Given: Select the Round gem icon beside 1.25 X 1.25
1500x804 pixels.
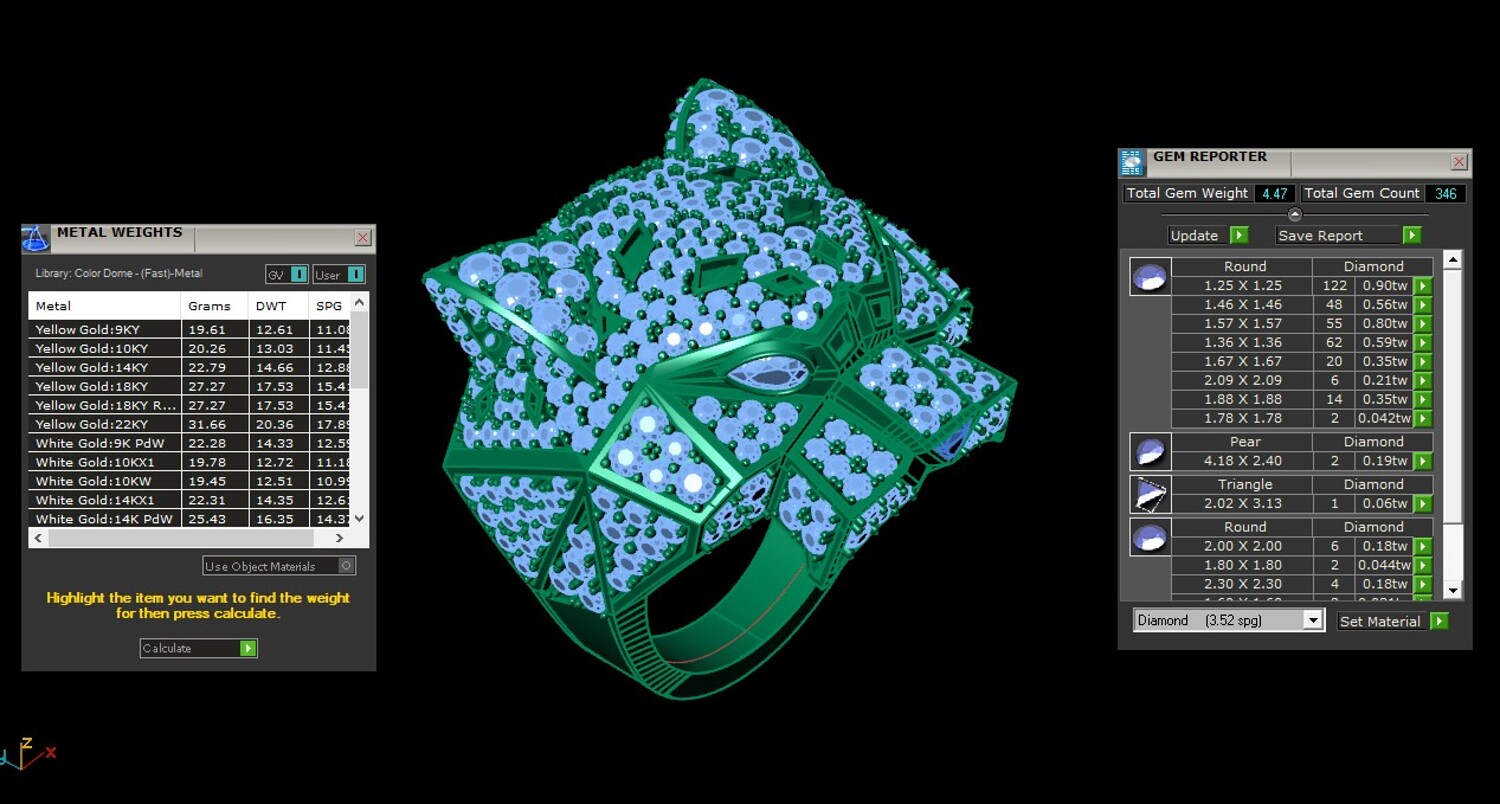Looking at the screenshot, I should point(1150,277).
